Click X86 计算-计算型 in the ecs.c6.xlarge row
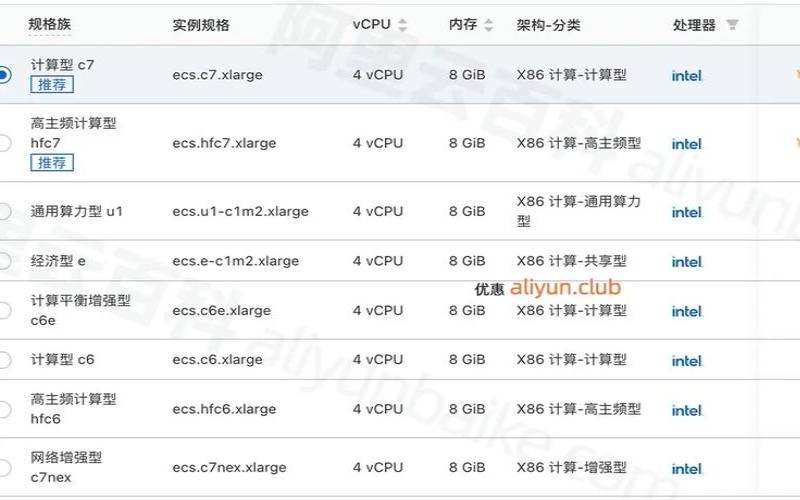The width and height of the screenshot is (800, 500). 571,360
